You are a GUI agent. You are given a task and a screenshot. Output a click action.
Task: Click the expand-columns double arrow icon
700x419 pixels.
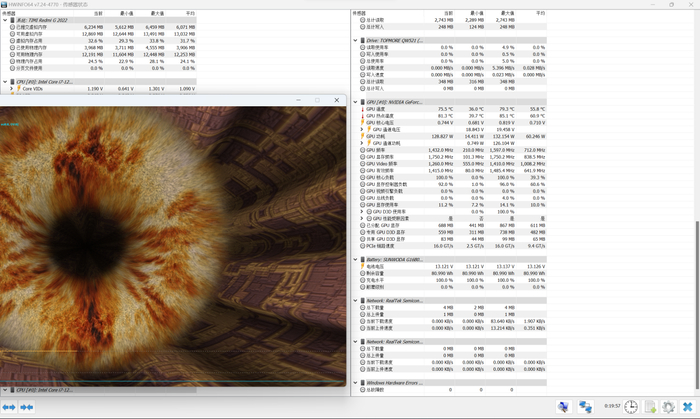(8, 407)
